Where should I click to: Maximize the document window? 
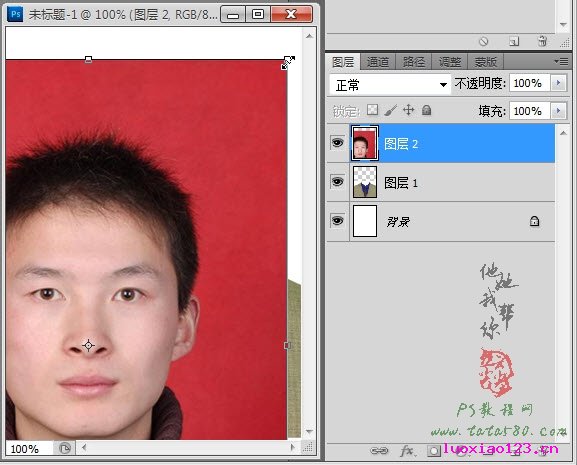click(x=258, y=15)
